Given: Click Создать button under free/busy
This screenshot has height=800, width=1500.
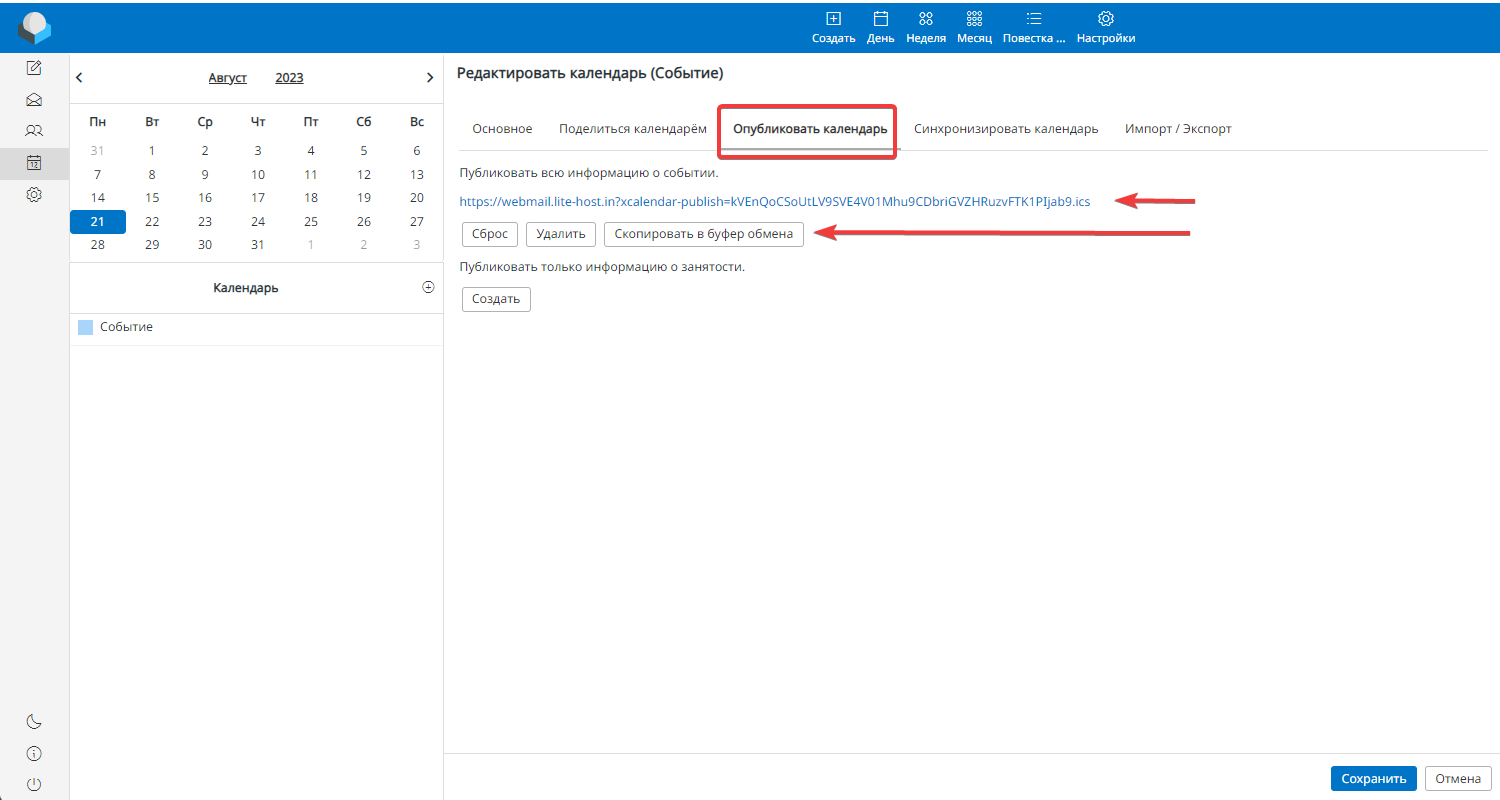Looking at the screenshot, I should pos(496,299).
